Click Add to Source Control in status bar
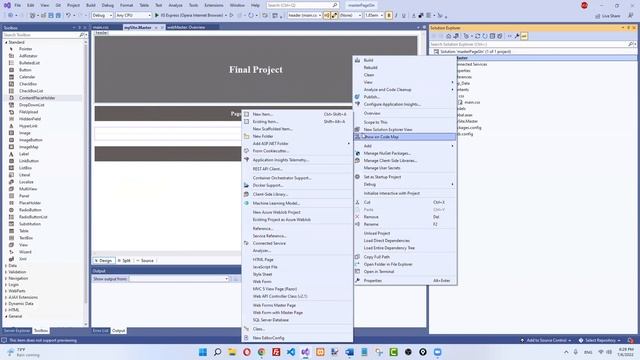 click(x=545, y=340)
